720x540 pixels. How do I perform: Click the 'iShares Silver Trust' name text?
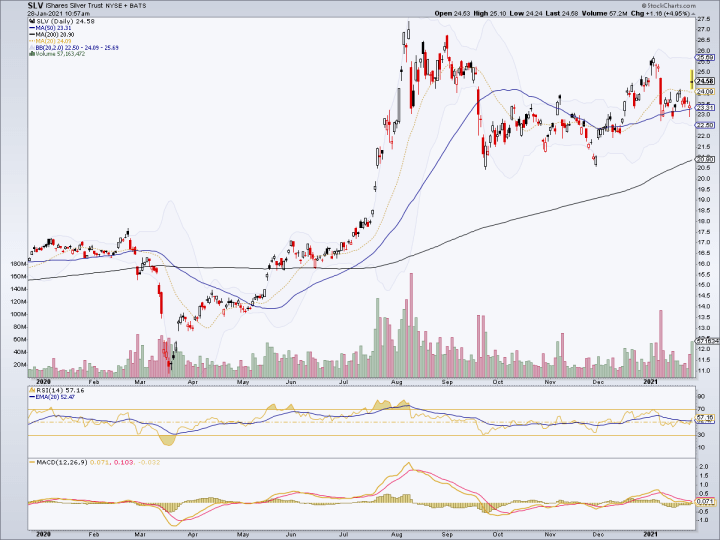point(74,6)
